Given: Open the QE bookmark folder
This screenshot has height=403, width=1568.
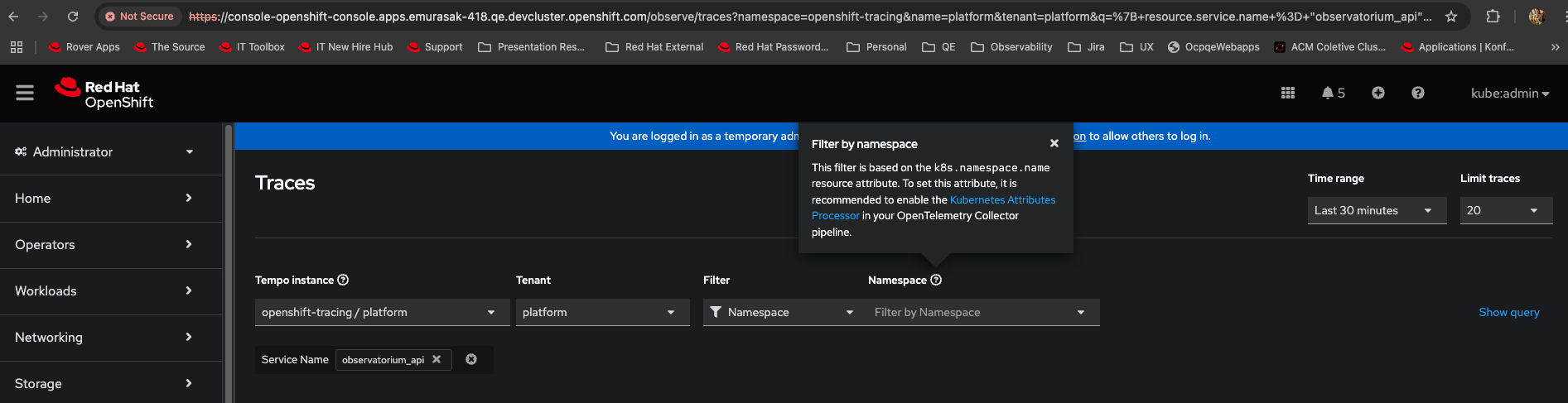Looking at the screenshot, I should click(x=938, y=47).
